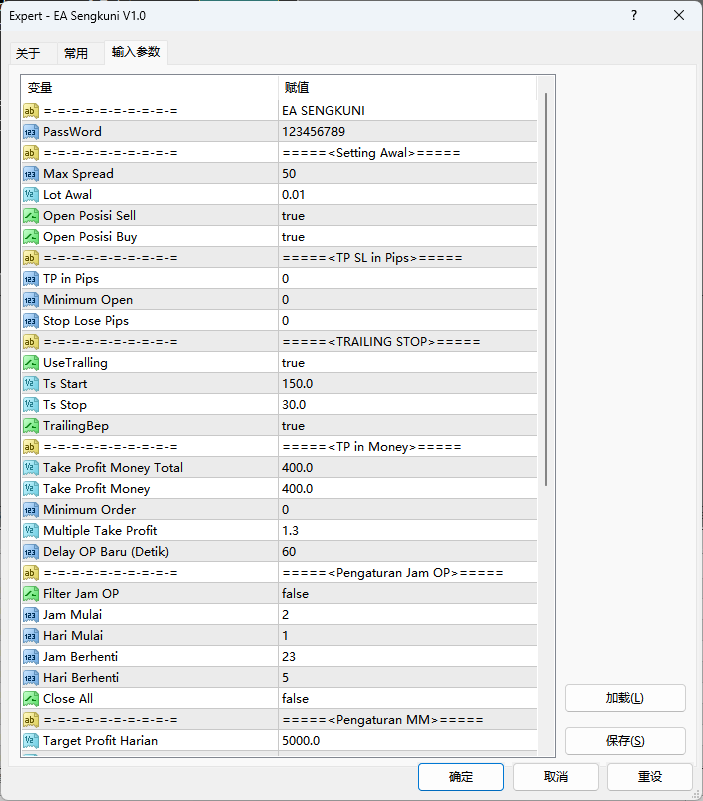The image size is (703, 801).
Task: Click the decimal icon beside Lot Awal
Action: pyautogui.click(x=31, y=195)
